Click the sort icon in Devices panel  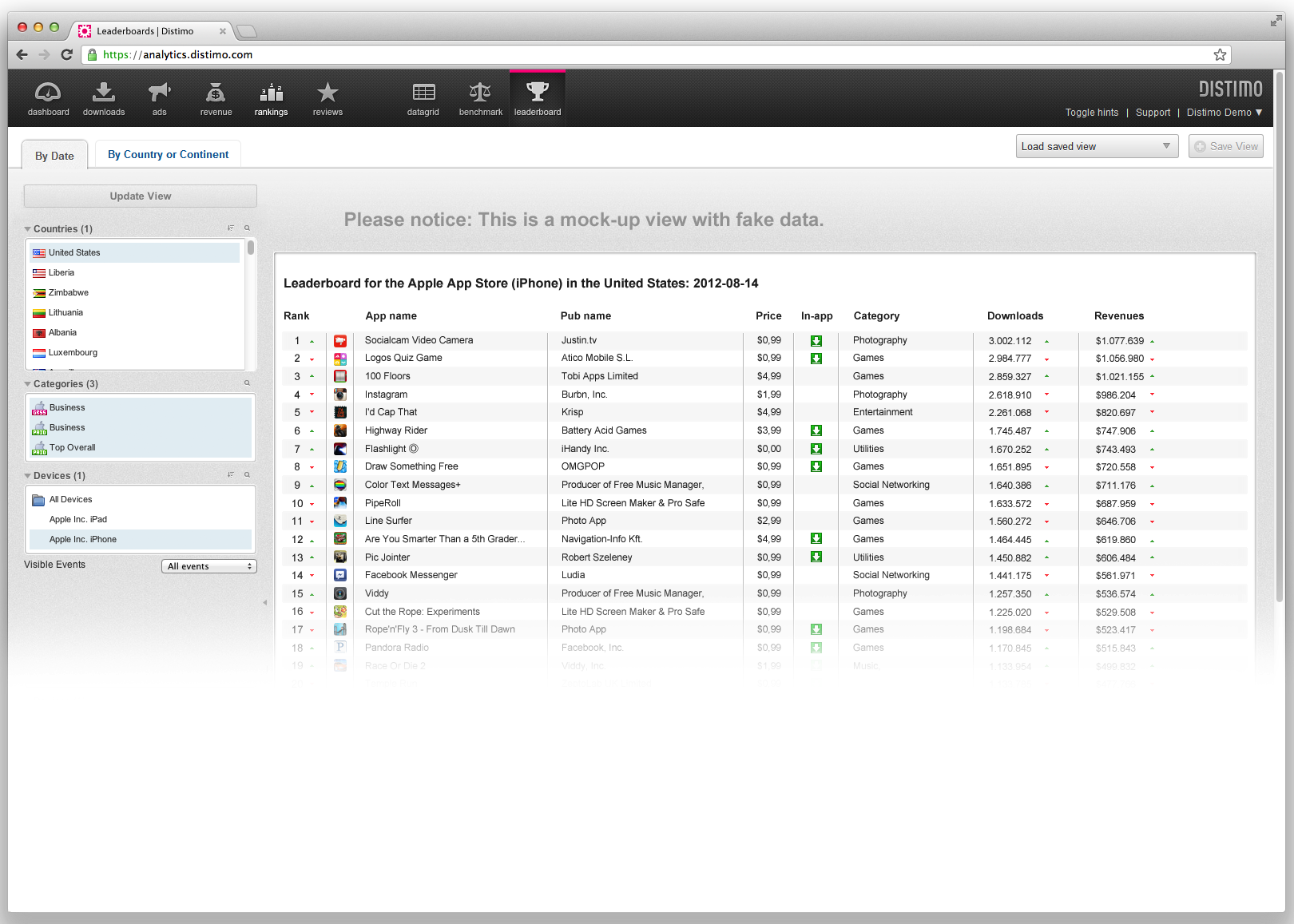231,475
